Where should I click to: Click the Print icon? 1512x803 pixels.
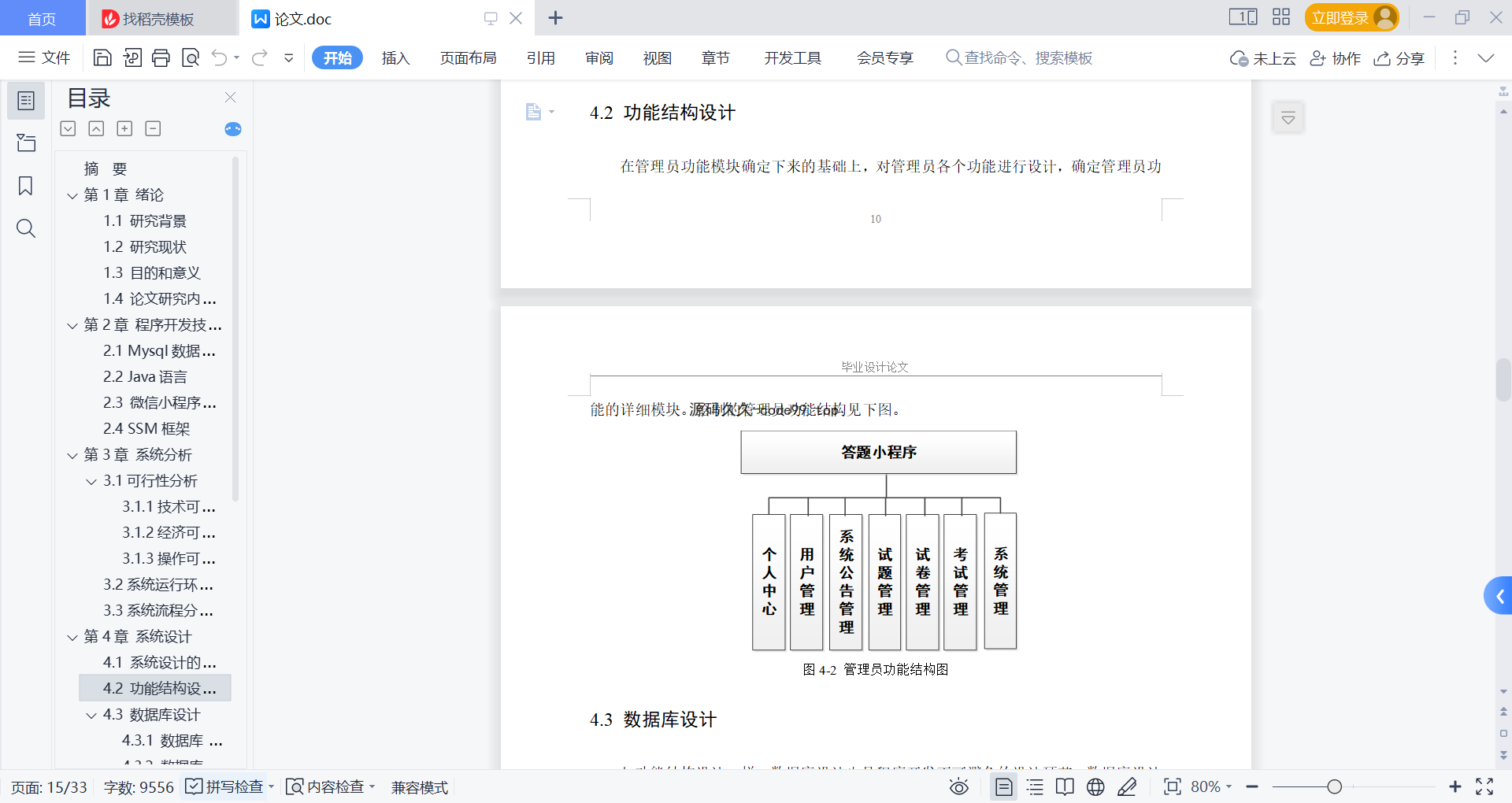161,57
